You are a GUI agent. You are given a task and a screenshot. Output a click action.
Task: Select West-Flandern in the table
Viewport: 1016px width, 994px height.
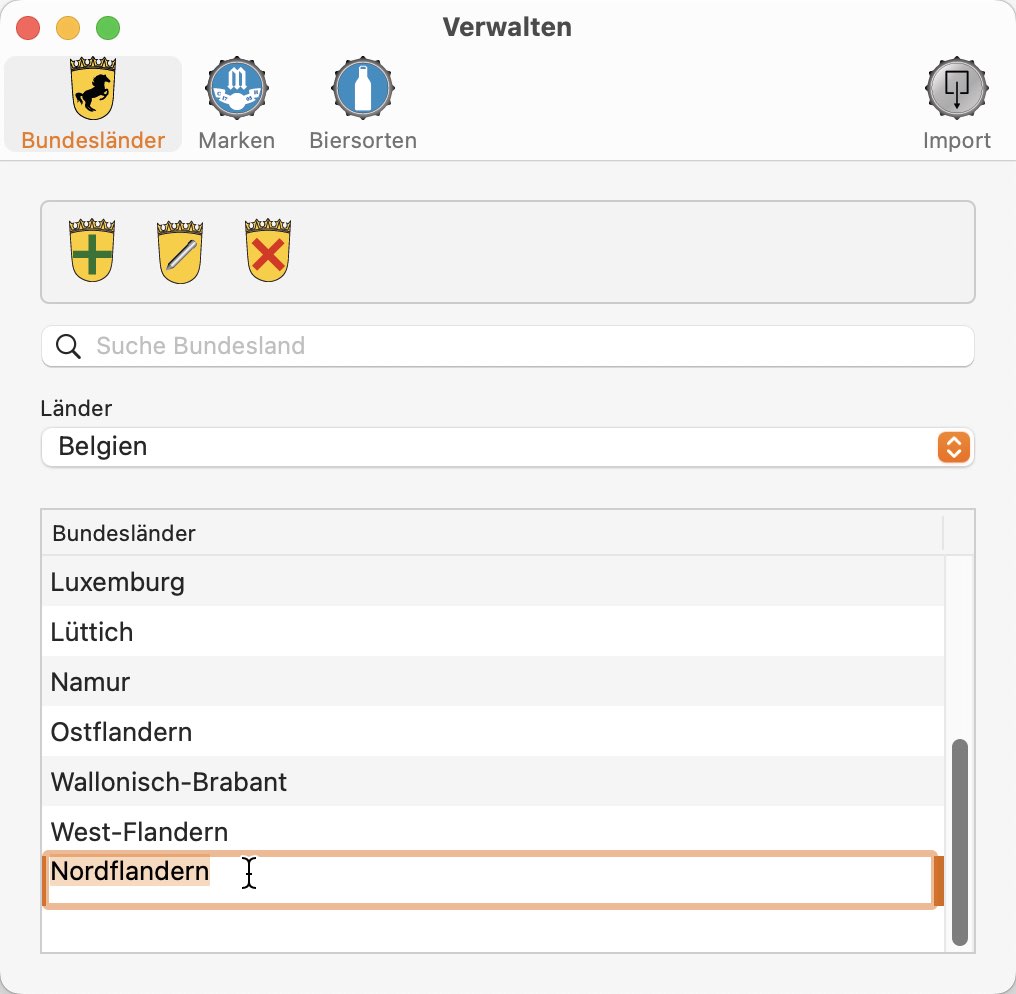click(492, 831)
